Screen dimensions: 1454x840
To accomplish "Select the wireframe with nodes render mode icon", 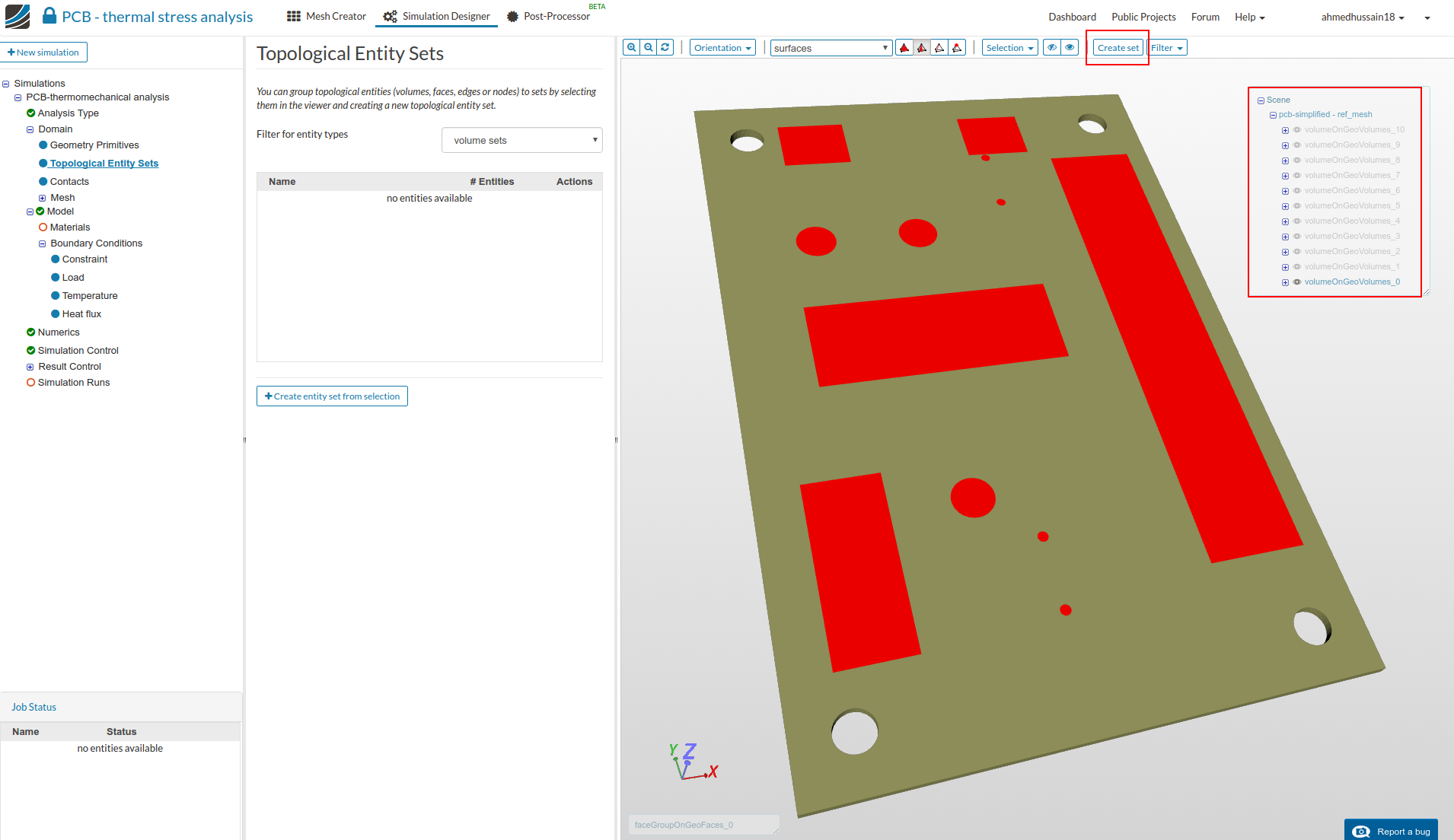I will (x=957, y=48).
